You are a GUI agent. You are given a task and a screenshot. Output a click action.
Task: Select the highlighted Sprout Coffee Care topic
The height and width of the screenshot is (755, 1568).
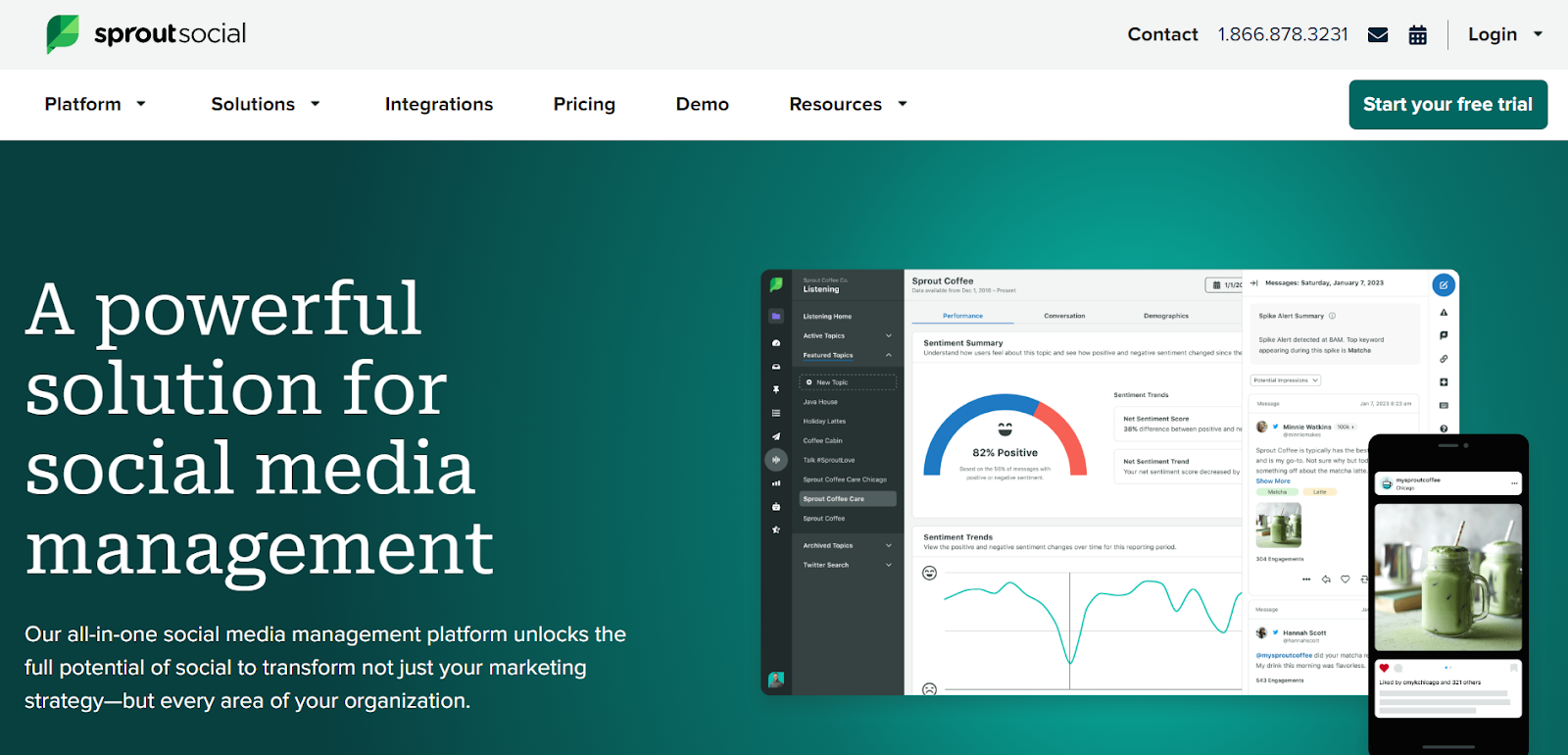click(848, 499)
